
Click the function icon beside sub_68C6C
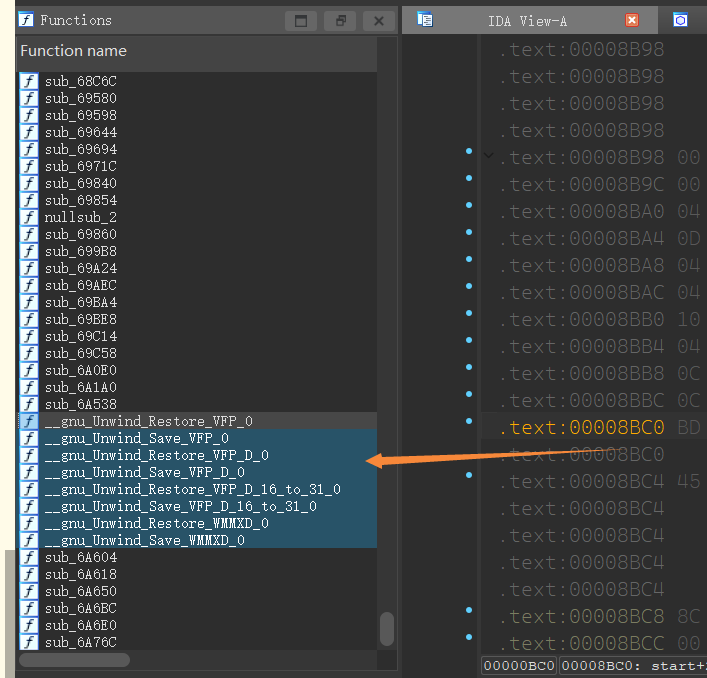pyautogui.click(x=29, y=81)
